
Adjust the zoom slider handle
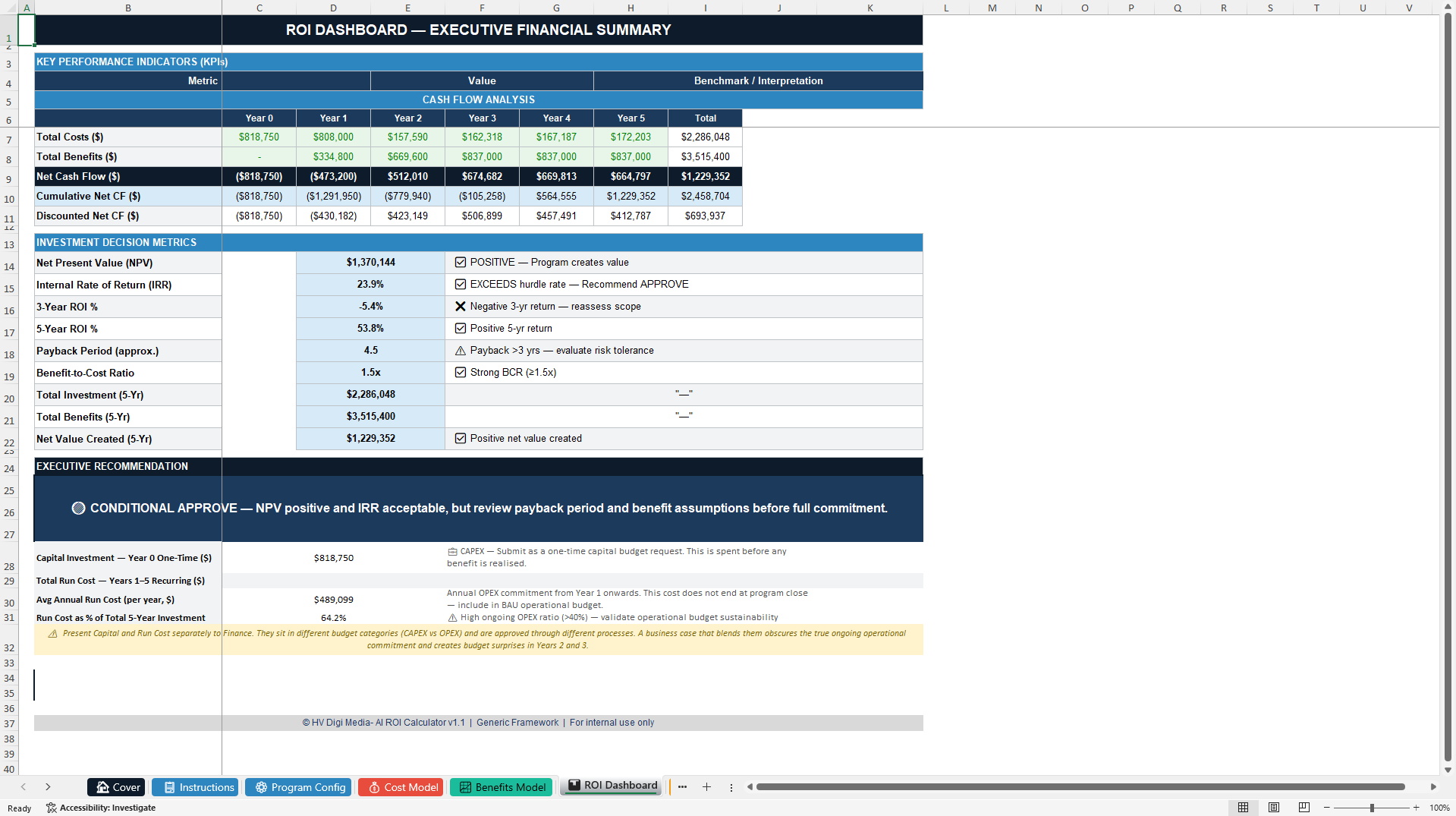click(x=1372, y=808)
